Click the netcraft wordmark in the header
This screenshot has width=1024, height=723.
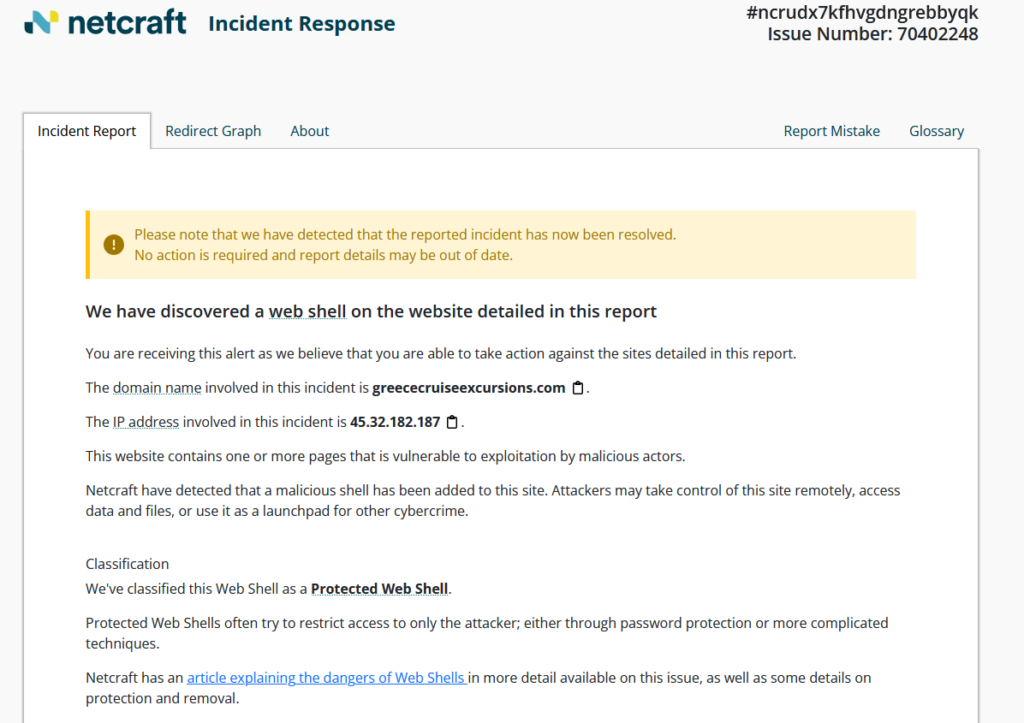[127, 22]
